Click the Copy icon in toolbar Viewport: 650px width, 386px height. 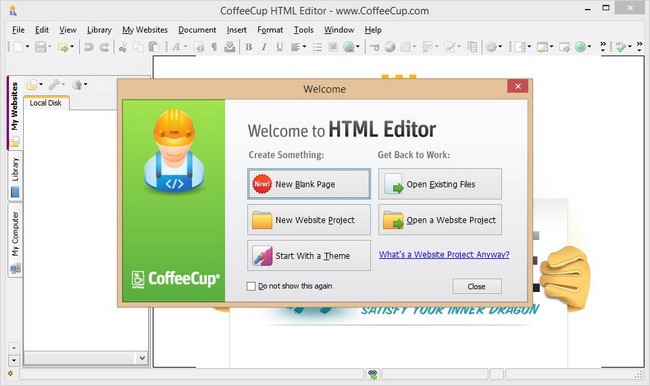click(x=138, y=47)
